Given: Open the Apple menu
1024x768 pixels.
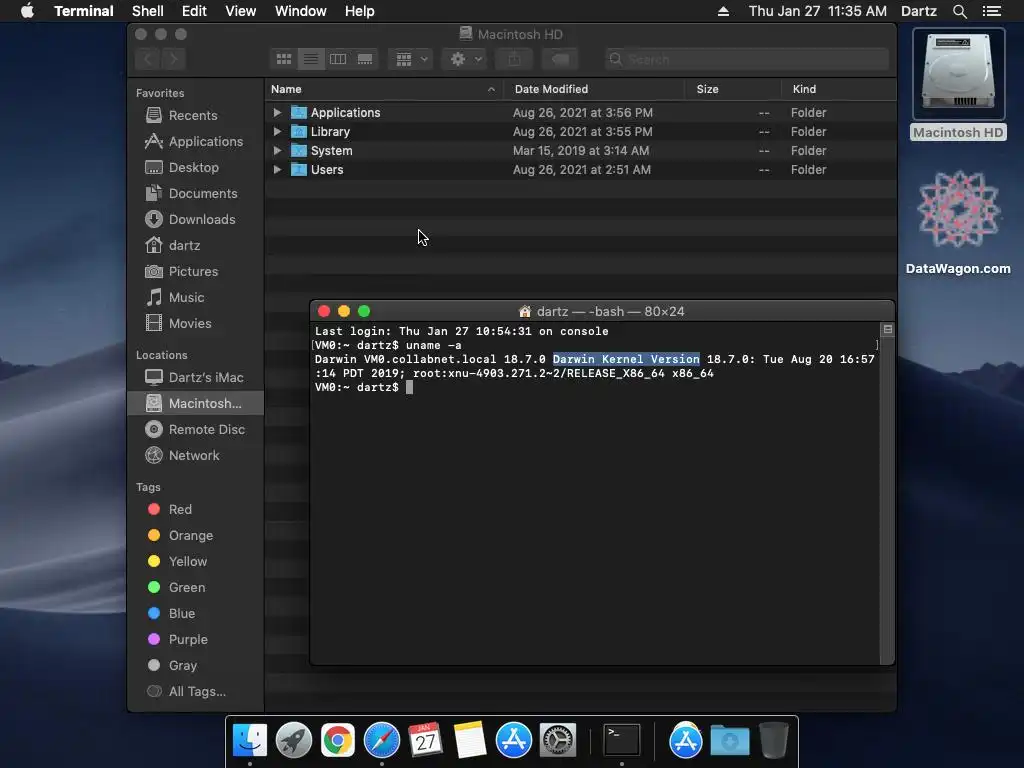Looking at the screenshot, I should (x=27, y=11).
